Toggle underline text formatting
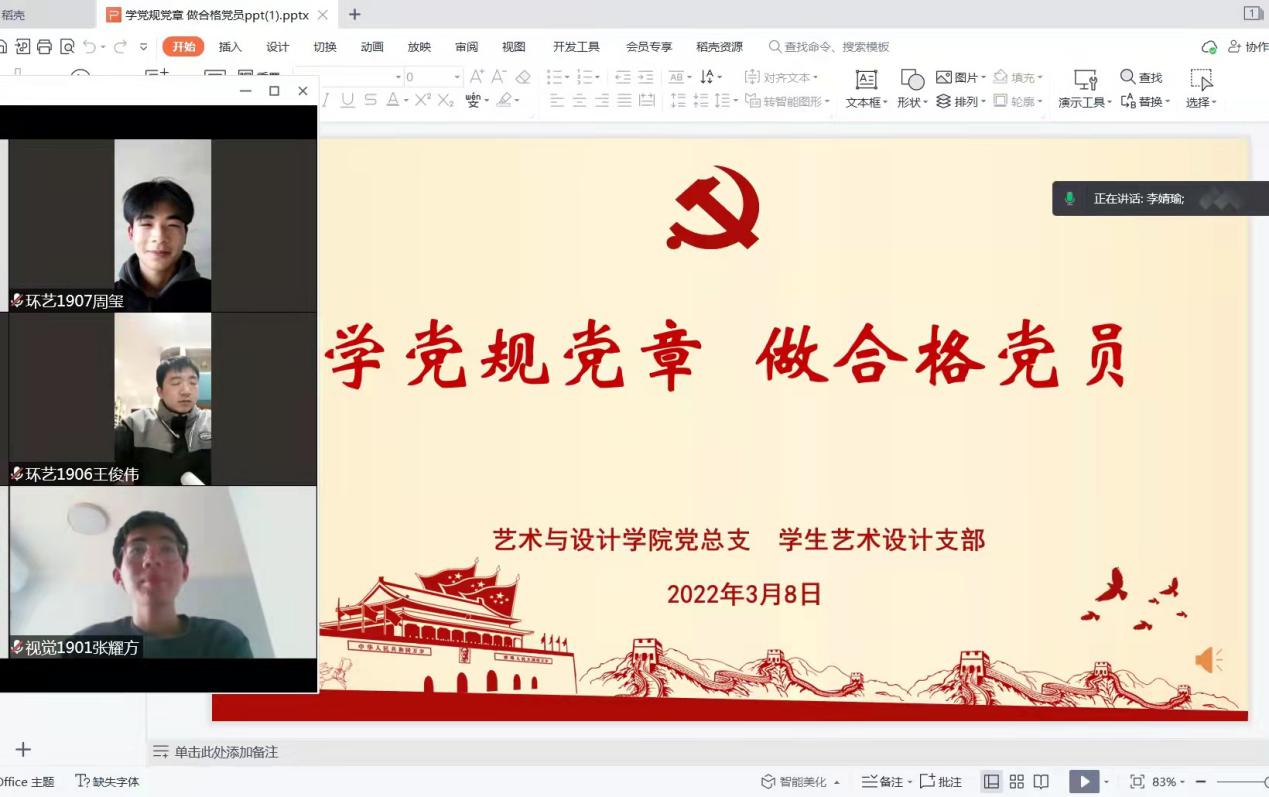Viewport: 1269px width, 797px height. 347,100
